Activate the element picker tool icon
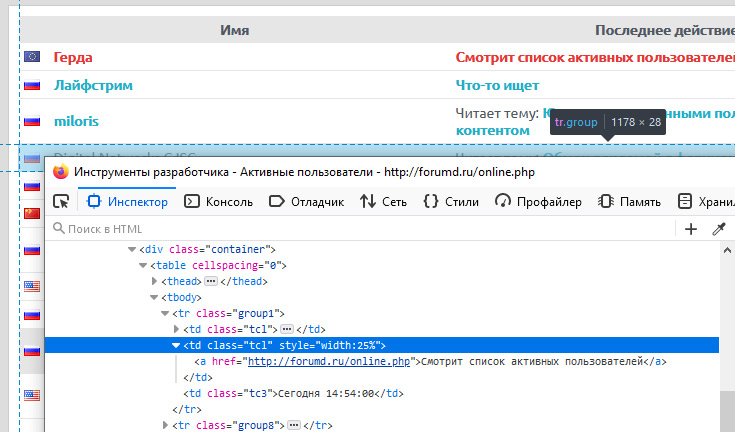The width and height of the screenshot is (735, 432). 61,201
